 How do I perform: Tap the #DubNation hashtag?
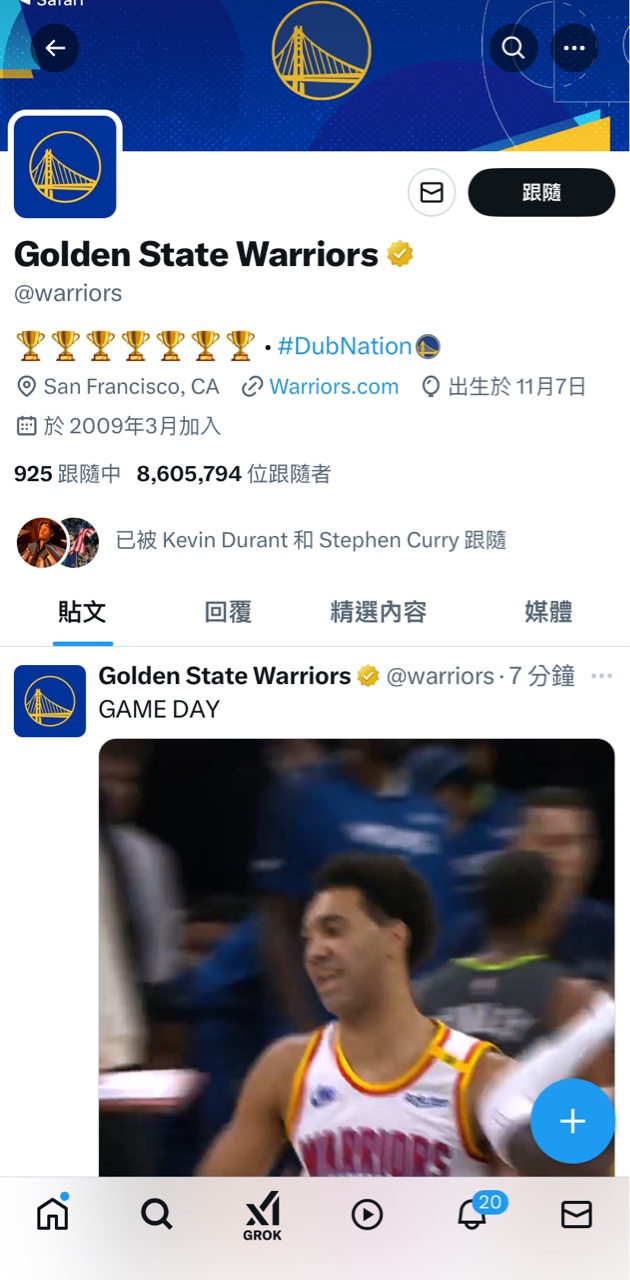pyautogui.click(x=344, y=346)
